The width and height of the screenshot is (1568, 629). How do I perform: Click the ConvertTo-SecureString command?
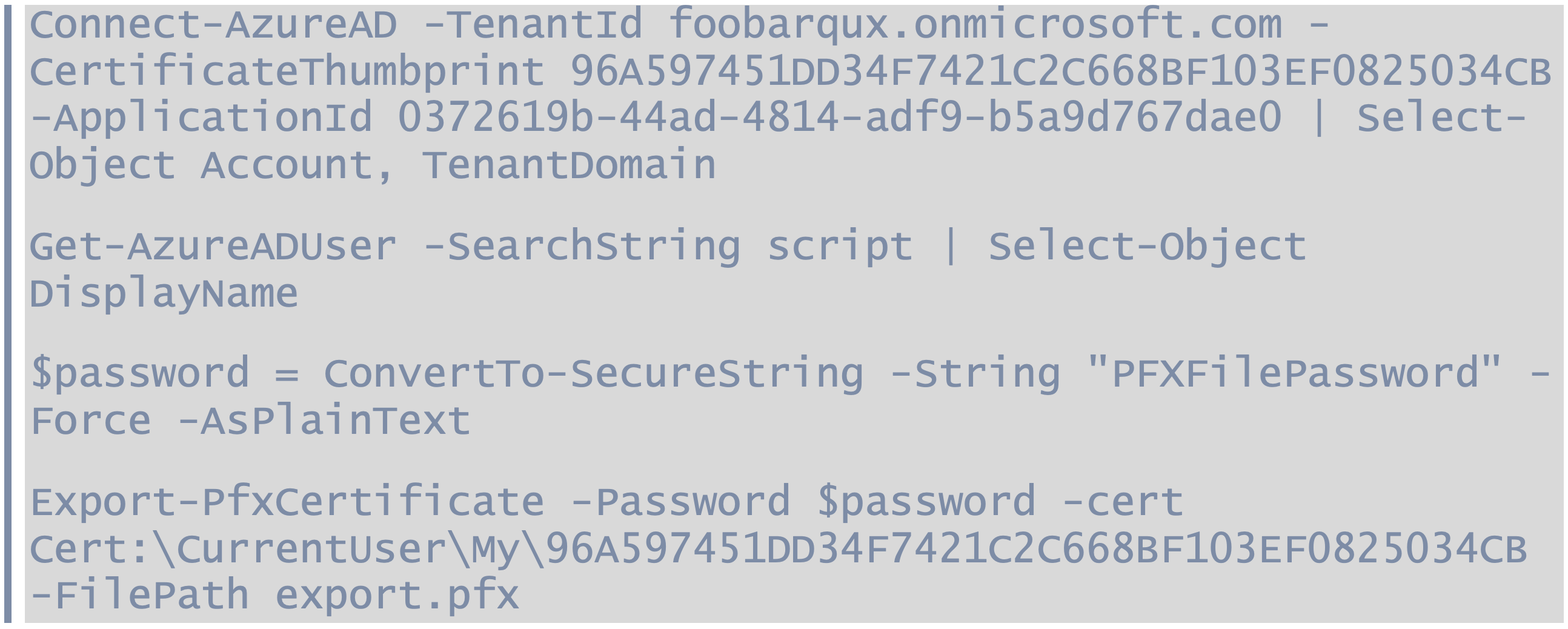click(594, 374)
